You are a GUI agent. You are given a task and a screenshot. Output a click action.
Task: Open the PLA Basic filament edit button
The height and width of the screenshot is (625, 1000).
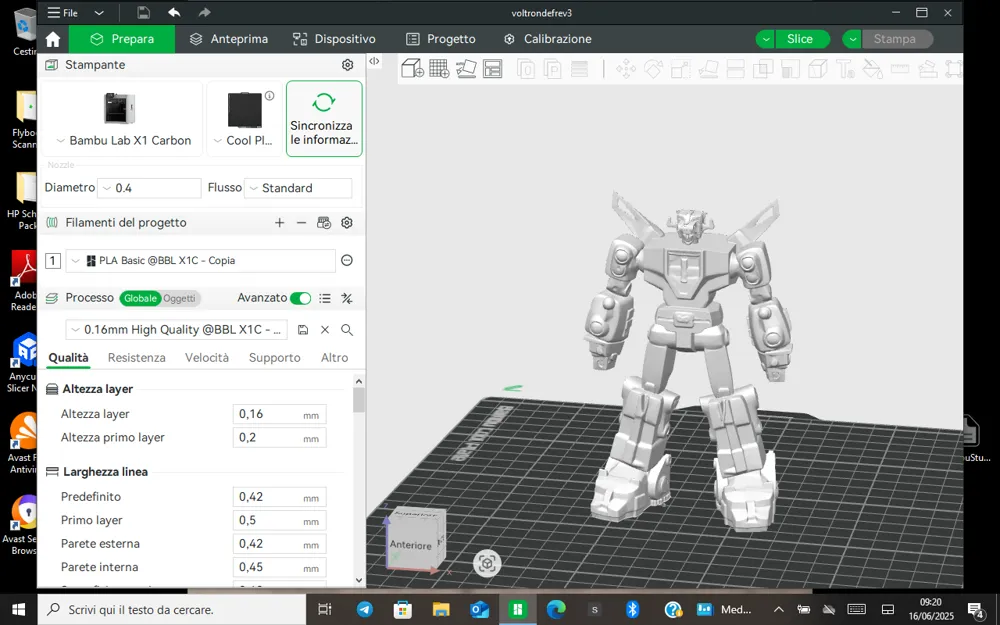click(347, 260)
